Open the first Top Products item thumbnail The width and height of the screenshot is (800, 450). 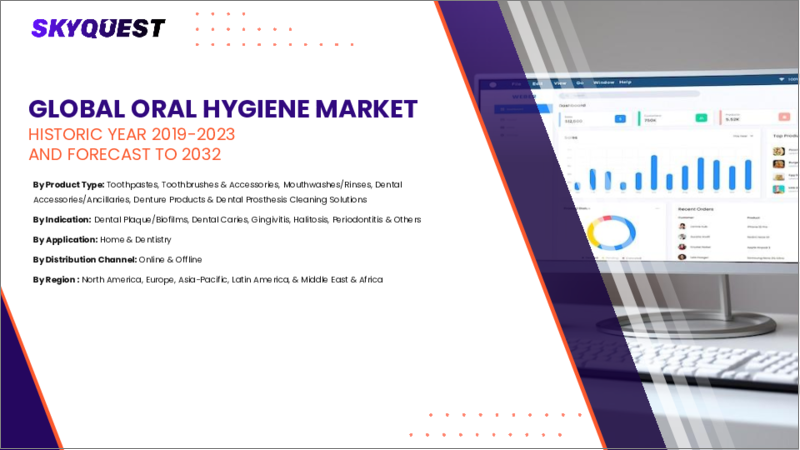(778, 151)
